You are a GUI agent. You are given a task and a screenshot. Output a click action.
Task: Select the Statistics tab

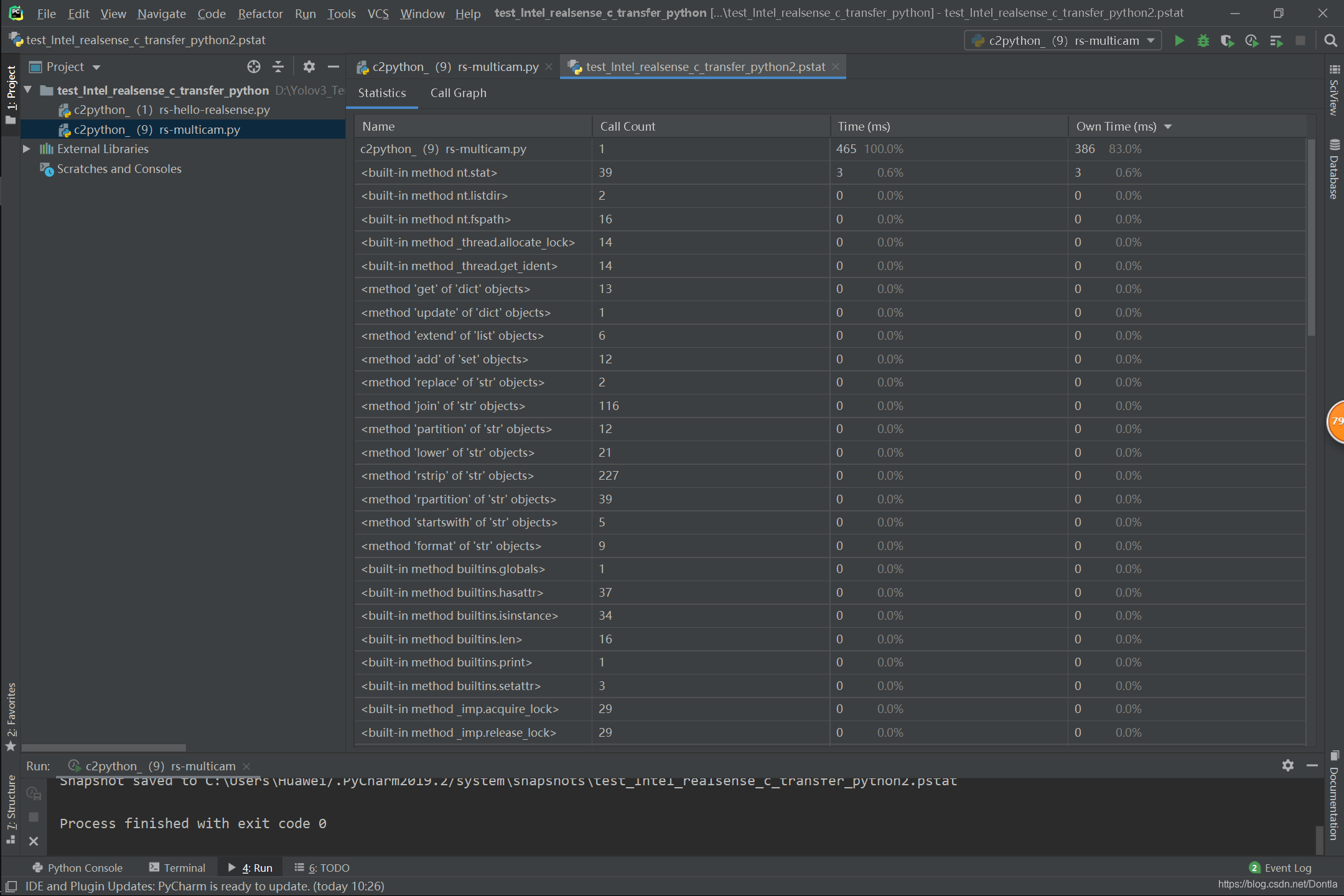[382, 93]
